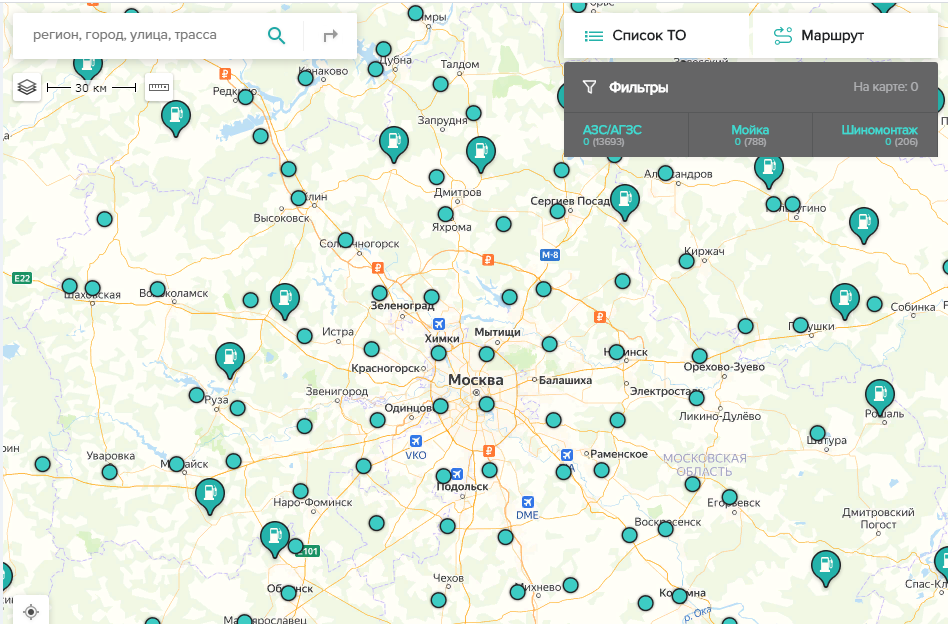Select gas station pin near Рошаль
This screenshot has width=948, height=624.
click(879, 396)
